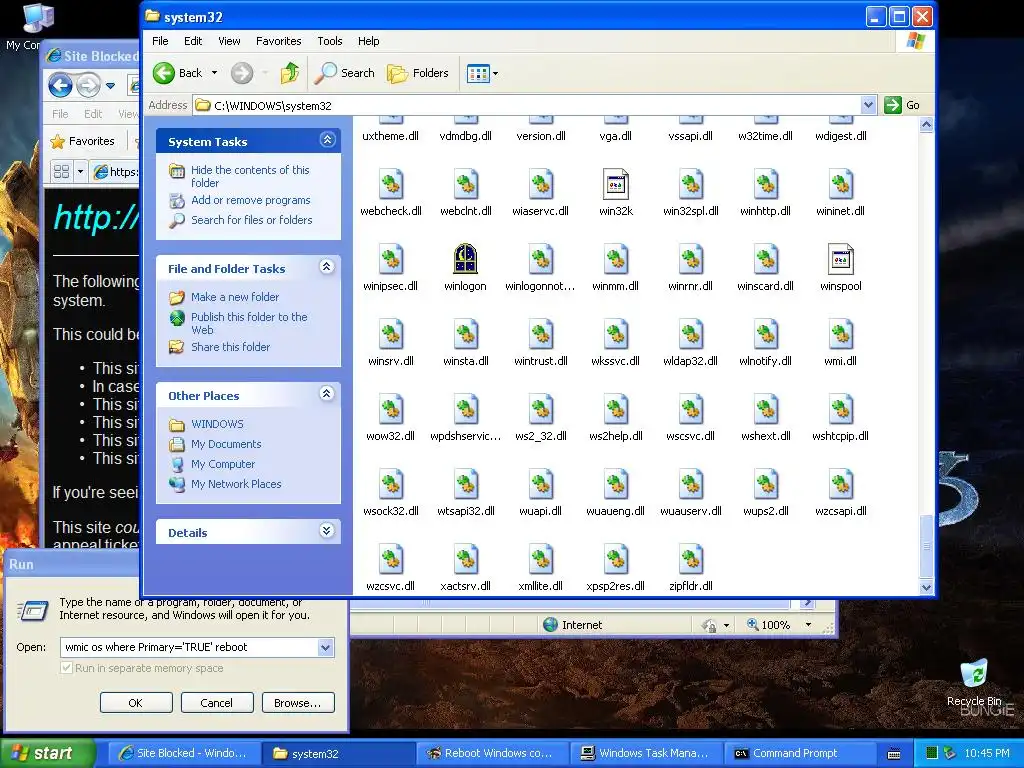Screen dimensions: 1024x768
Task: Click the address field showing C:\WINDOWS\system32
Action: [x=527, y=105]
